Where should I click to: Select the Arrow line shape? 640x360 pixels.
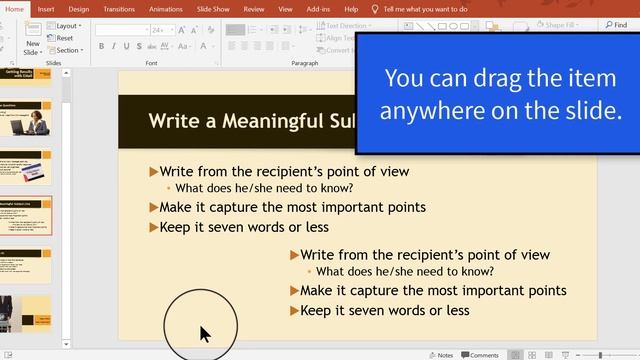[431, 26]
